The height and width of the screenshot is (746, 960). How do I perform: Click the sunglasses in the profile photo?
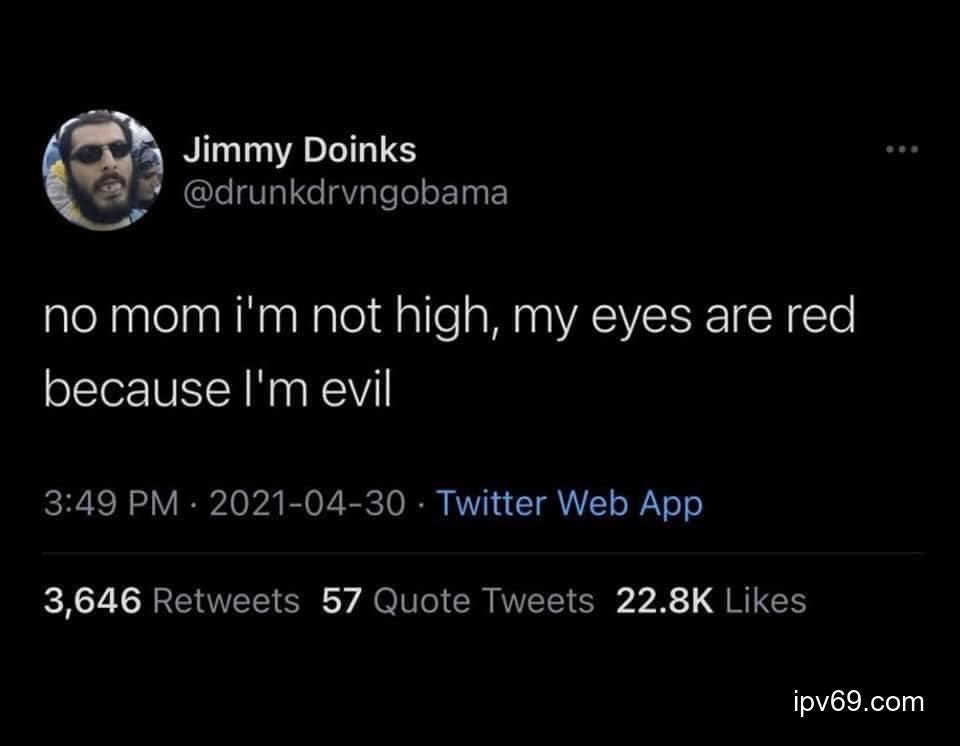pyautogui.click(x=99, y=152)
